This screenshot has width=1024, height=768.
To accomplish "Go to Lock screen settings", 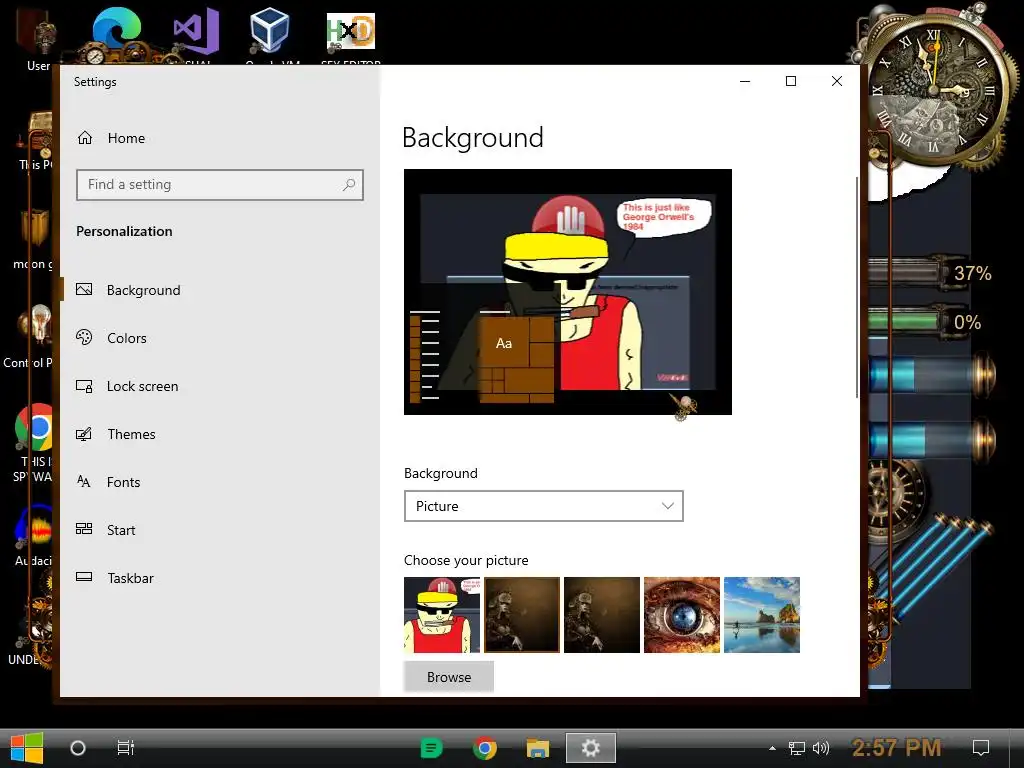I will (142, 386).
